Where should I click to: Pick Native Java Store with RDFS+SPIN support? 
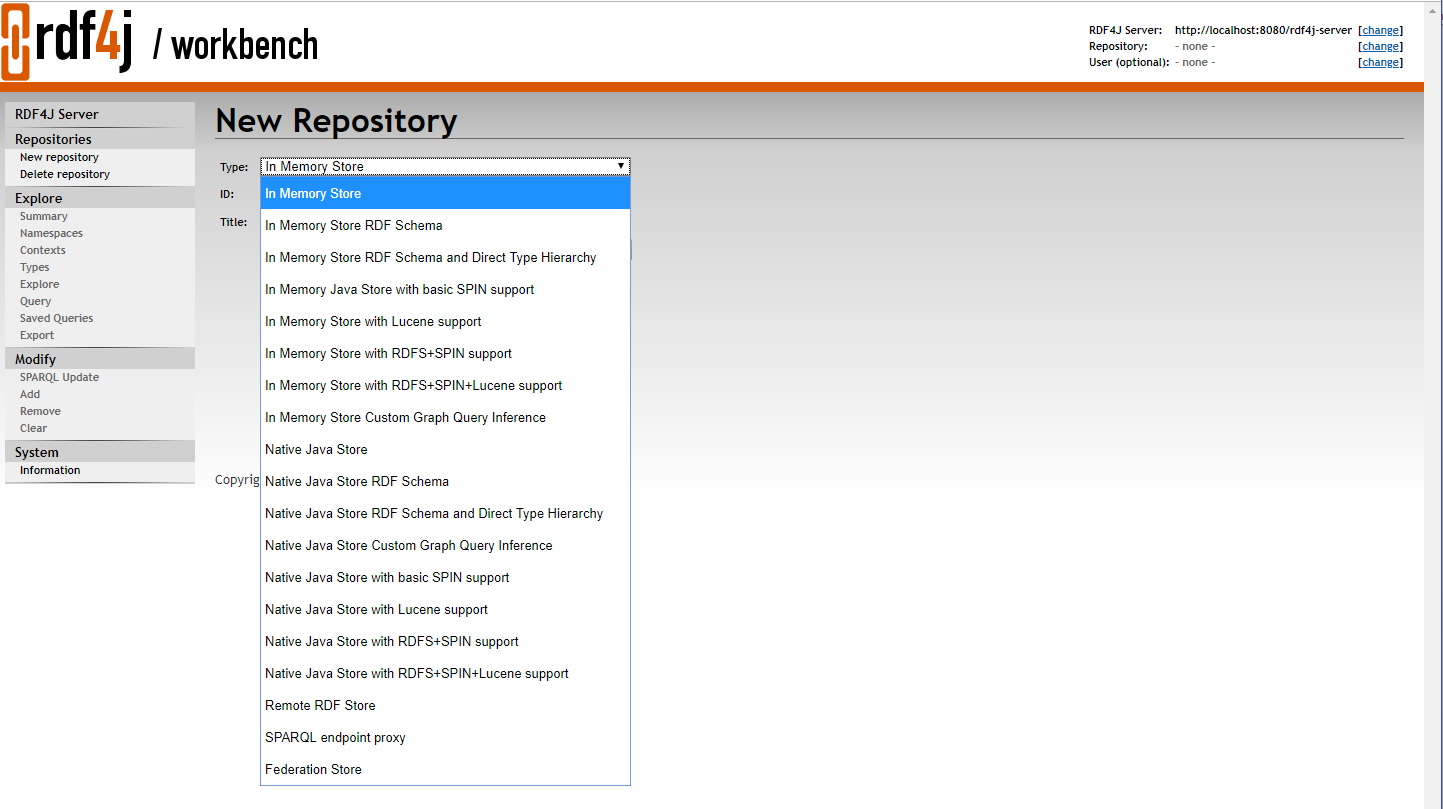pos(445,641)
